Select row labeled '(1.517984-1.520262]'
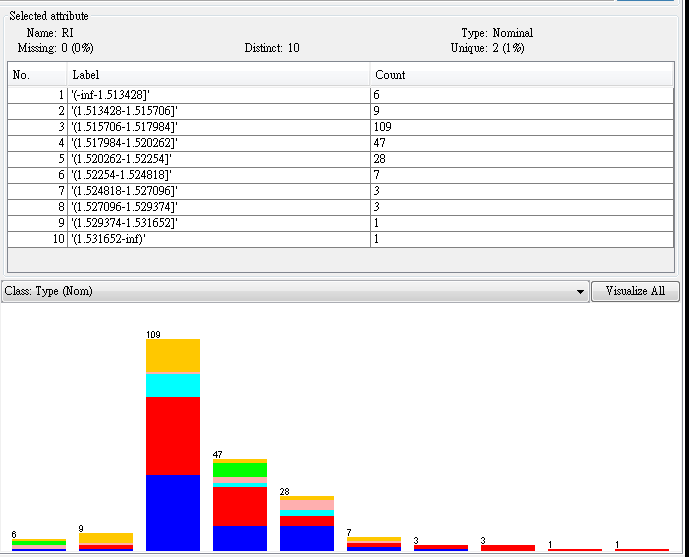Viewport: 689px width, 557px height. tap(341, 143)
